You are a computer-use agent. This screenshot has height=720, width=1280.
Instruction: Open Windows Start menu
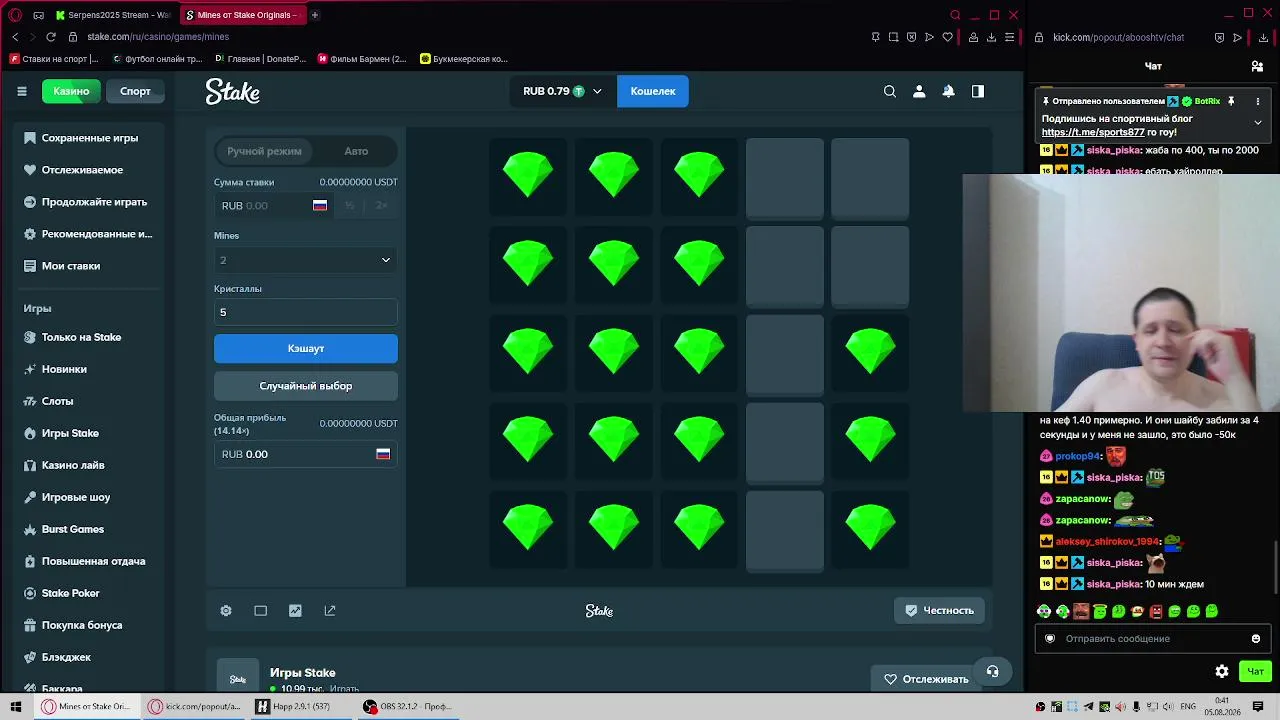tap(15, 706)
